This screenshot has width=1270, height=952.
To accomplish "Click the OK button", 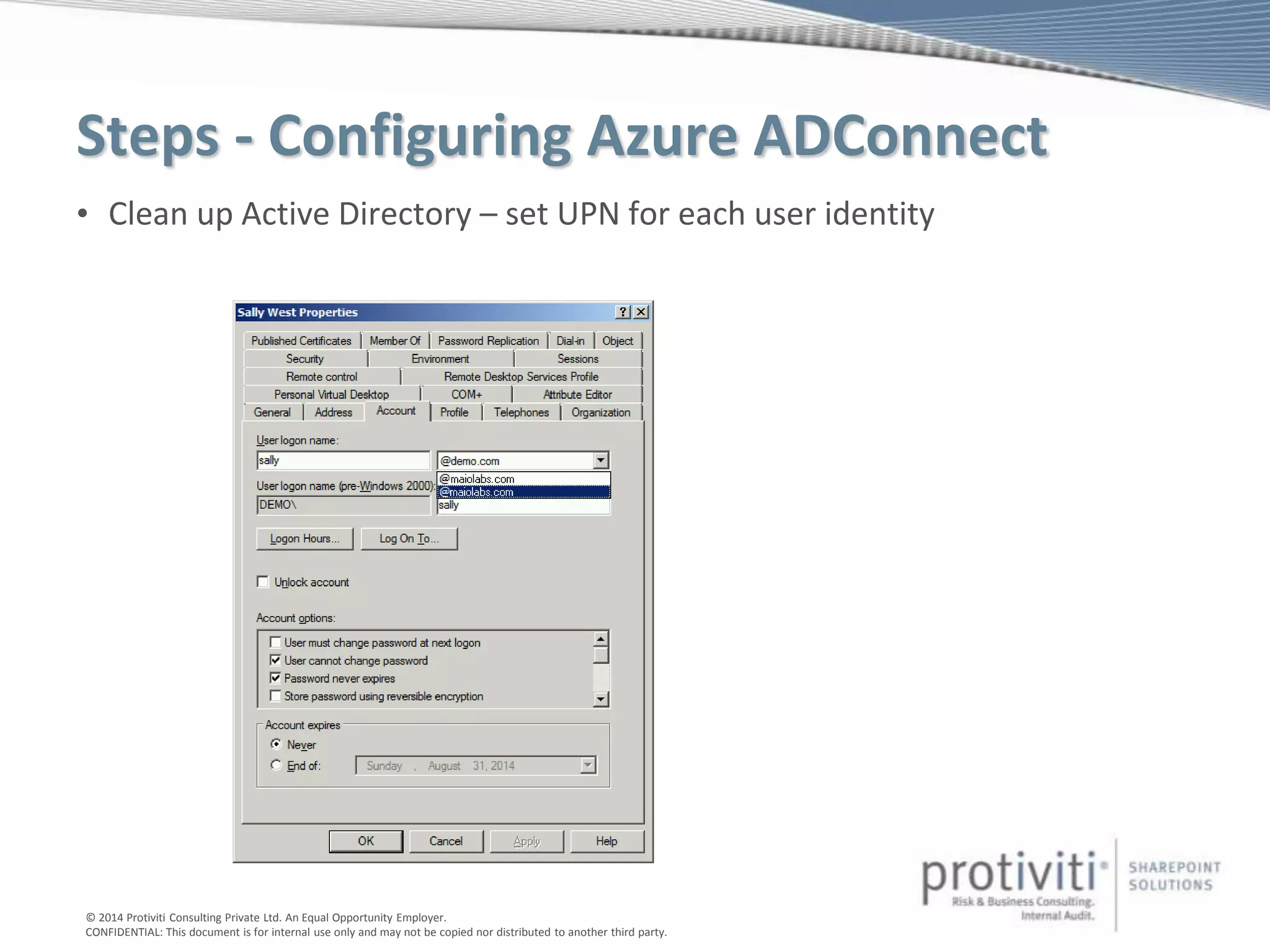I will pos(366,841).
